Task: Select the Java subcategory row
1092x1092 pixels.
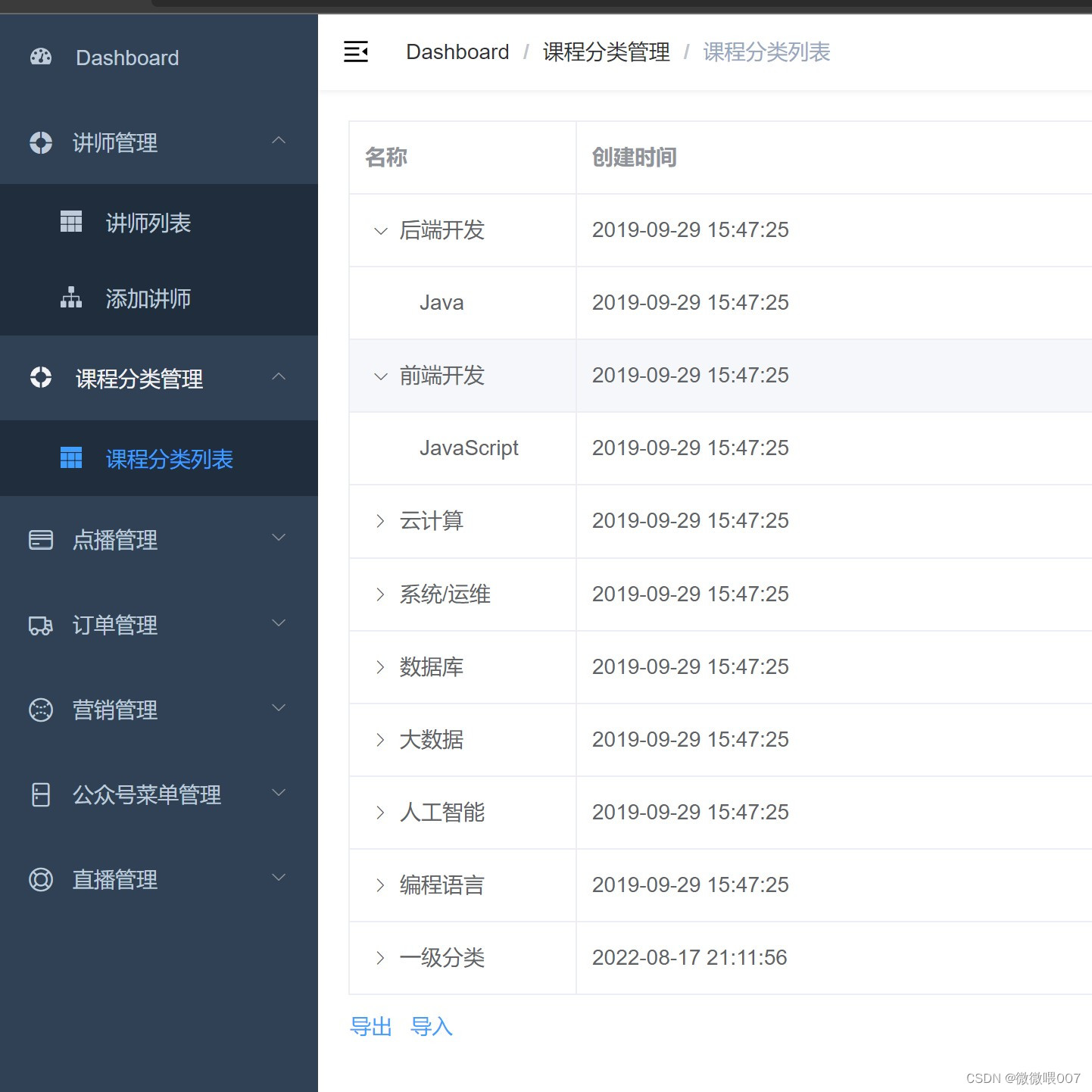Action: pyautogui.click(x=719, y=303)
